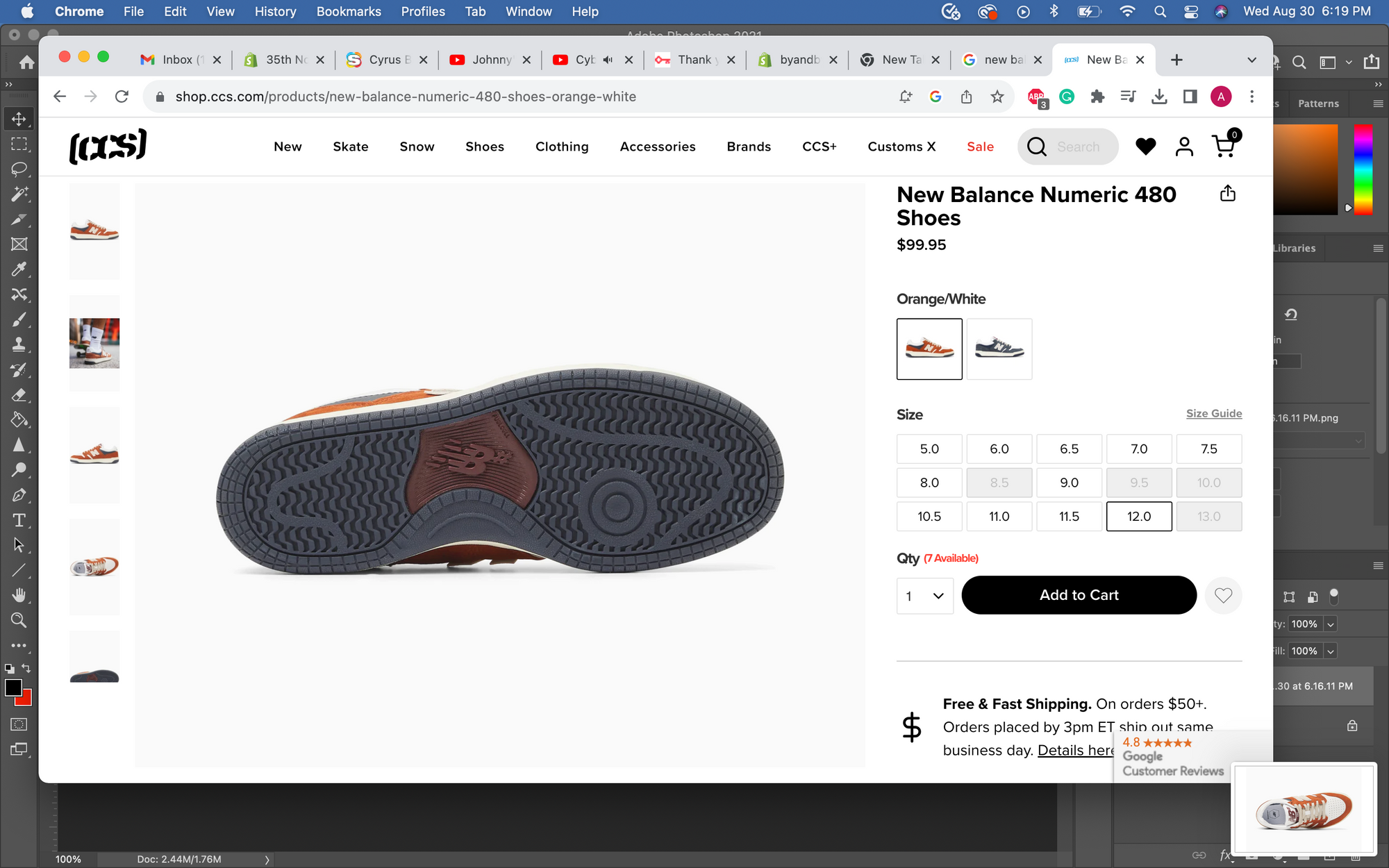Open the Photoshop Fill percentage dropdown
1389x868 pixels.
click(x=1331, y=651)
